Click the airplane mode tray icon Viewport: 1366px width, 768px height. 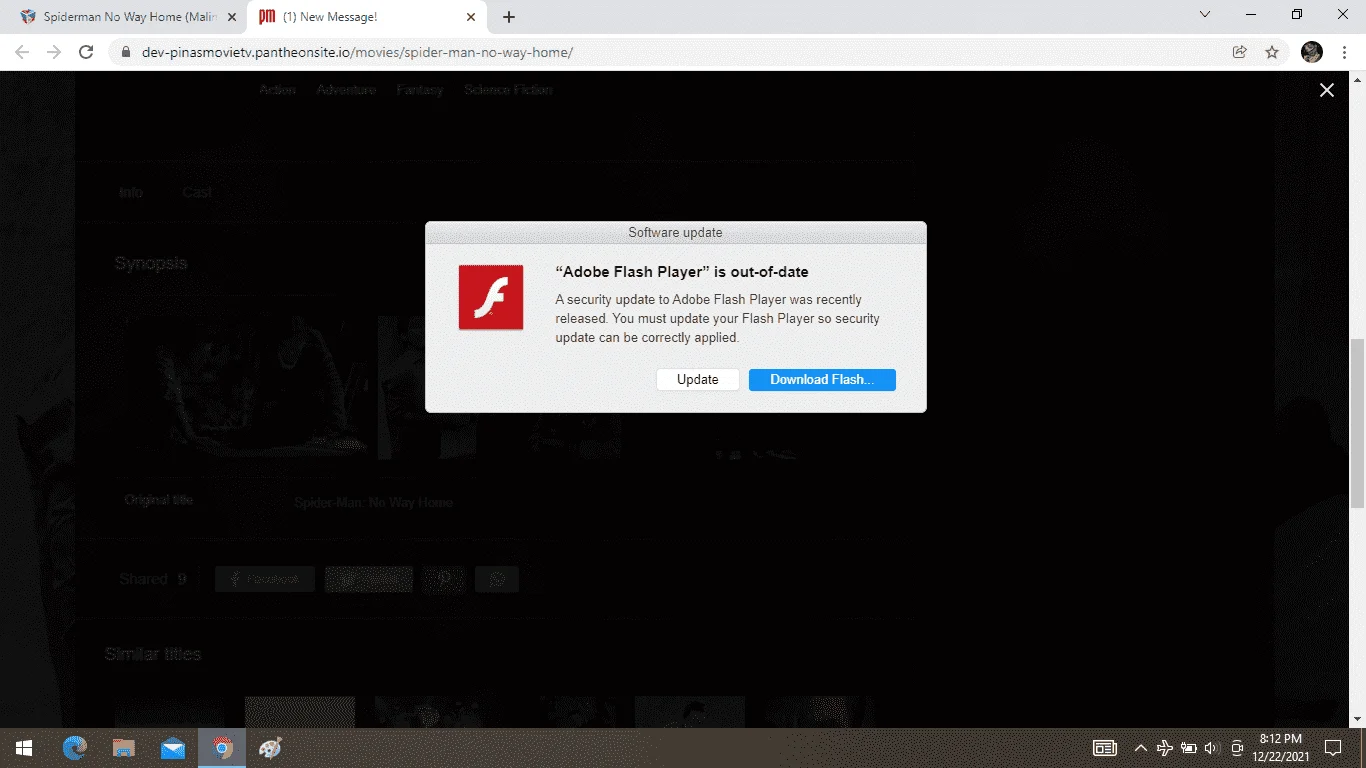point(1165,748)
